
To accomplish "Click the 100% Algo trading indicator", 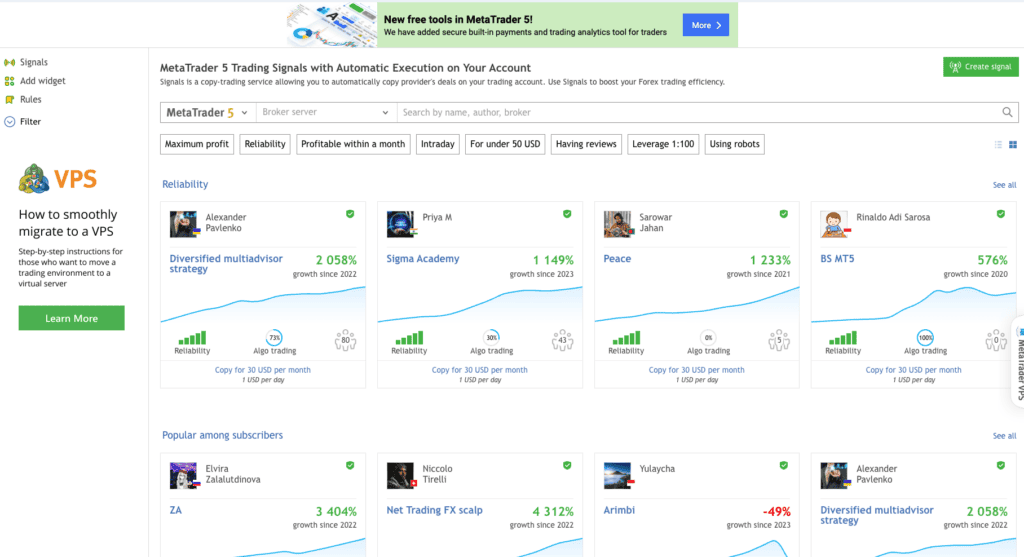I will 925,338.
